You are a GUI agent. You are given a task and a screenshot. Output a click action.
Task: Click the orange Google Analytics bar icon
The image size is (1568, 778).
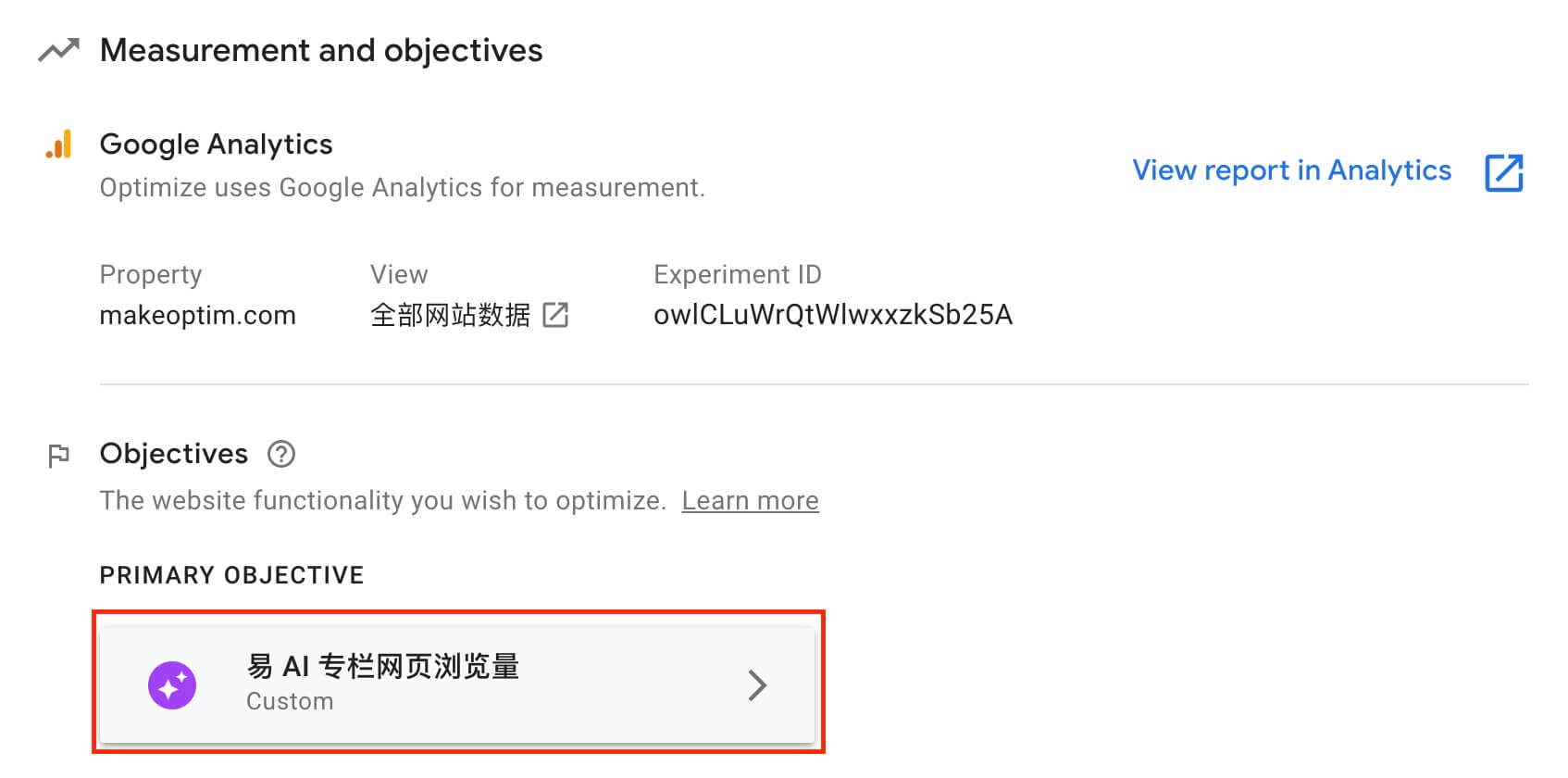point(58,144)
